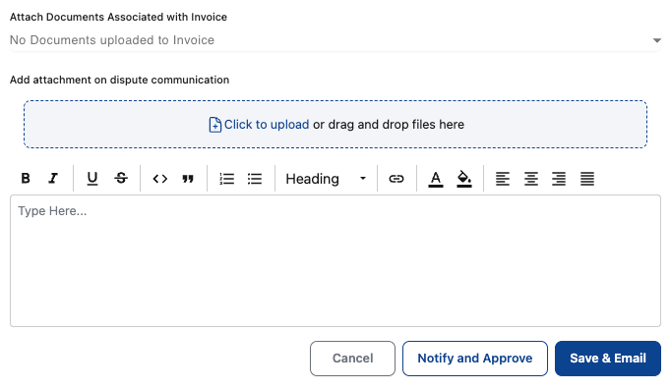Click the Save & Email button
The height and width of the screenshot is (388, 670).
608,358
